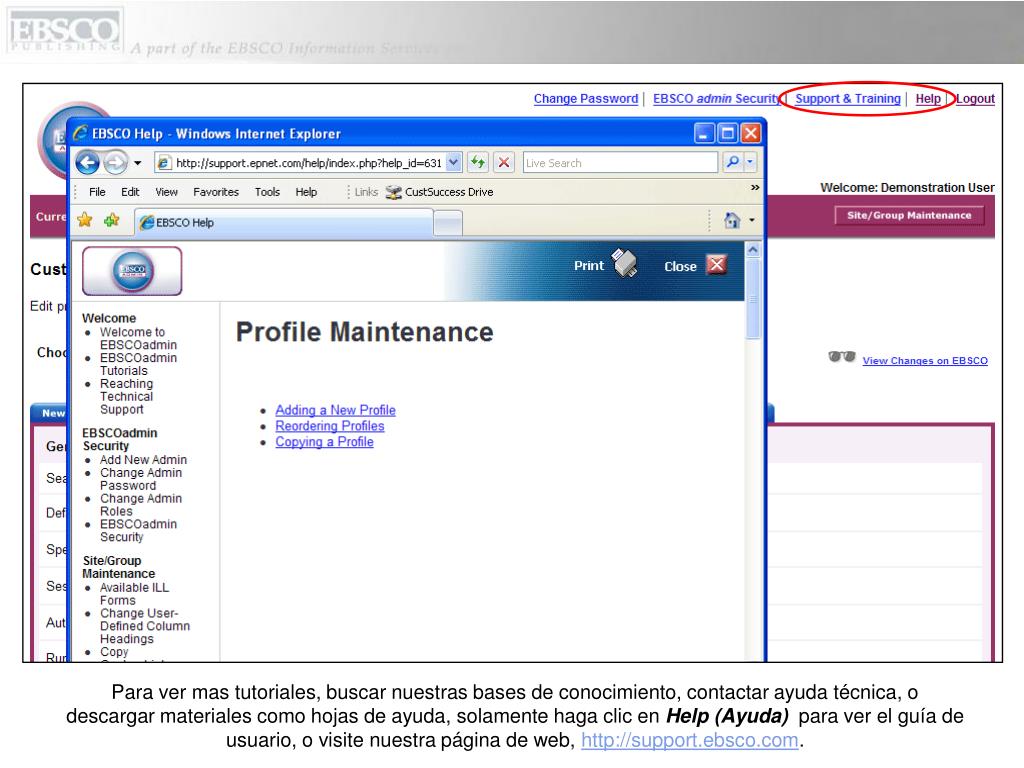The height and width of the screenshot is (768, 1024).
Task: Click the Welcome: Demonstration User text
Action: tap(907, 187)
